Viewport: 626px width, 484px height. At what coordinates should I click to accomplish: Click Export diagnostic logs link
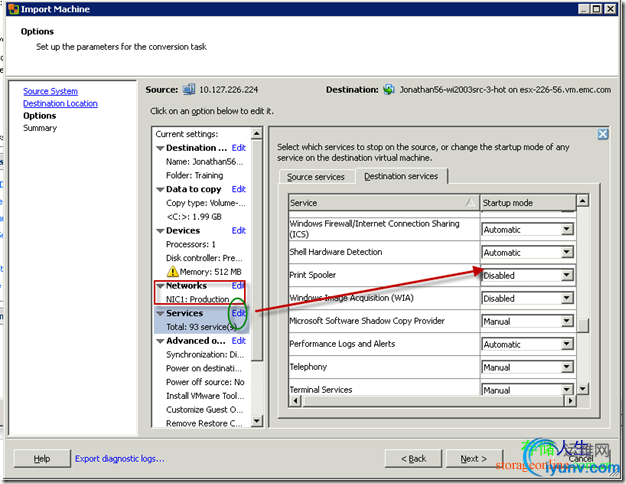pos(119,458)
